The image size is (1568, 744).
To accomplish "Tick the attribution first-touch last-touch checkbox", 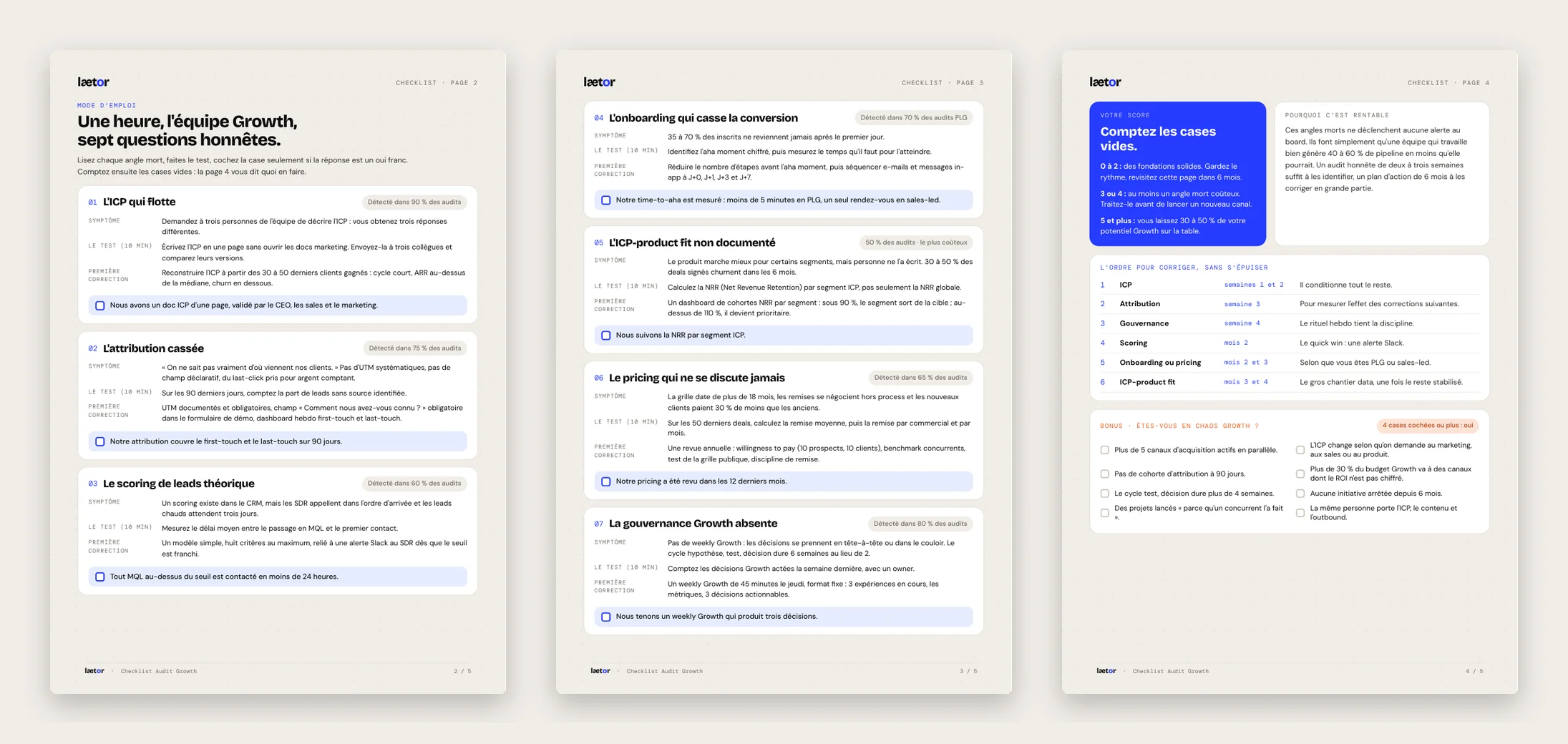I will pos(100,441).
